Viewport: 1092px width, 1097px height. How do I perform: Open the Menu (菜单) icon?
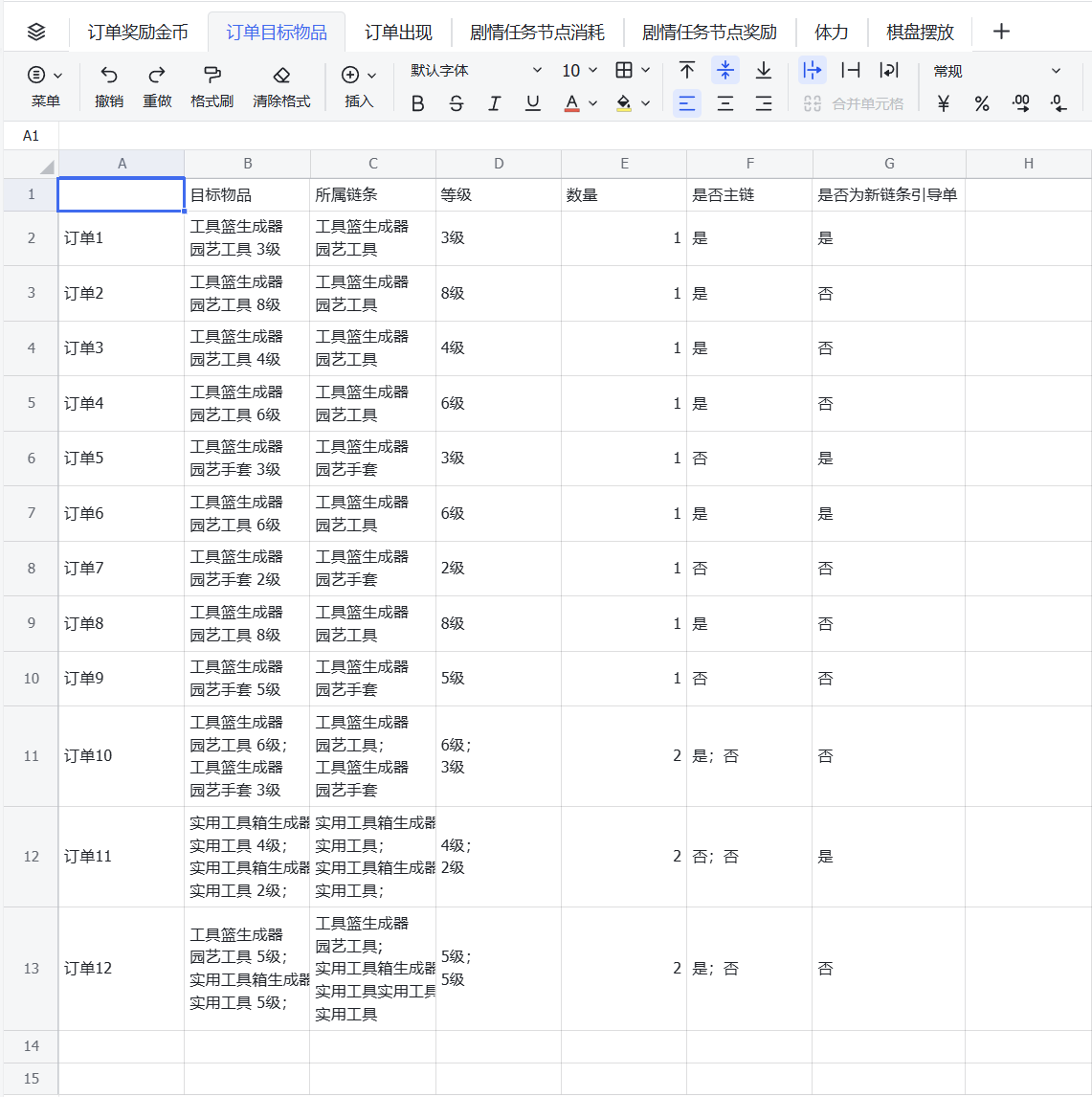pyautogui.click(x=36, y=74)
